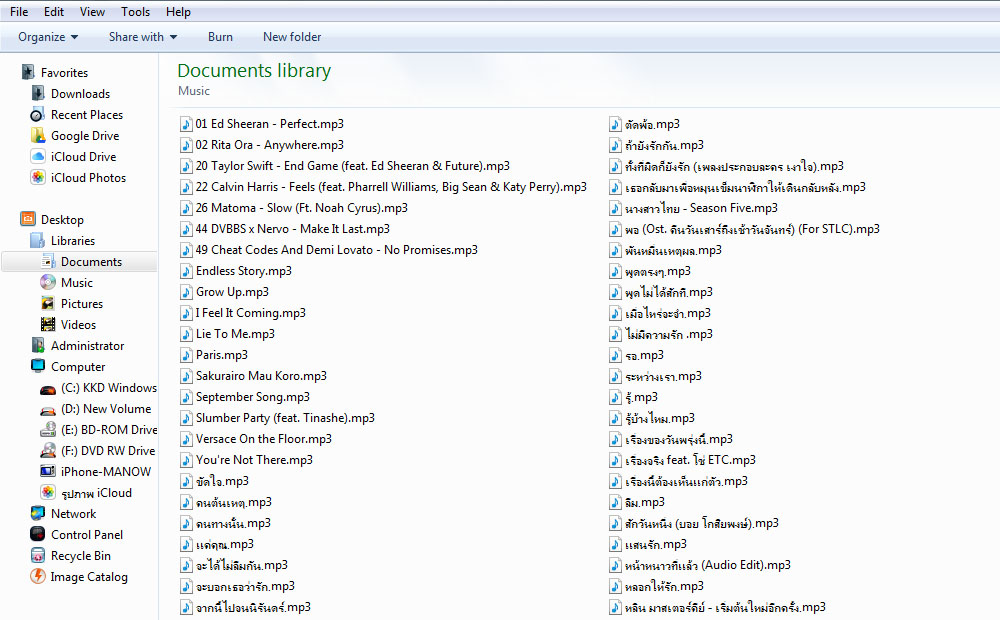Screen dimensions: 1000x620
Task: Click the Favorites star icon
Action: (27, 72)
